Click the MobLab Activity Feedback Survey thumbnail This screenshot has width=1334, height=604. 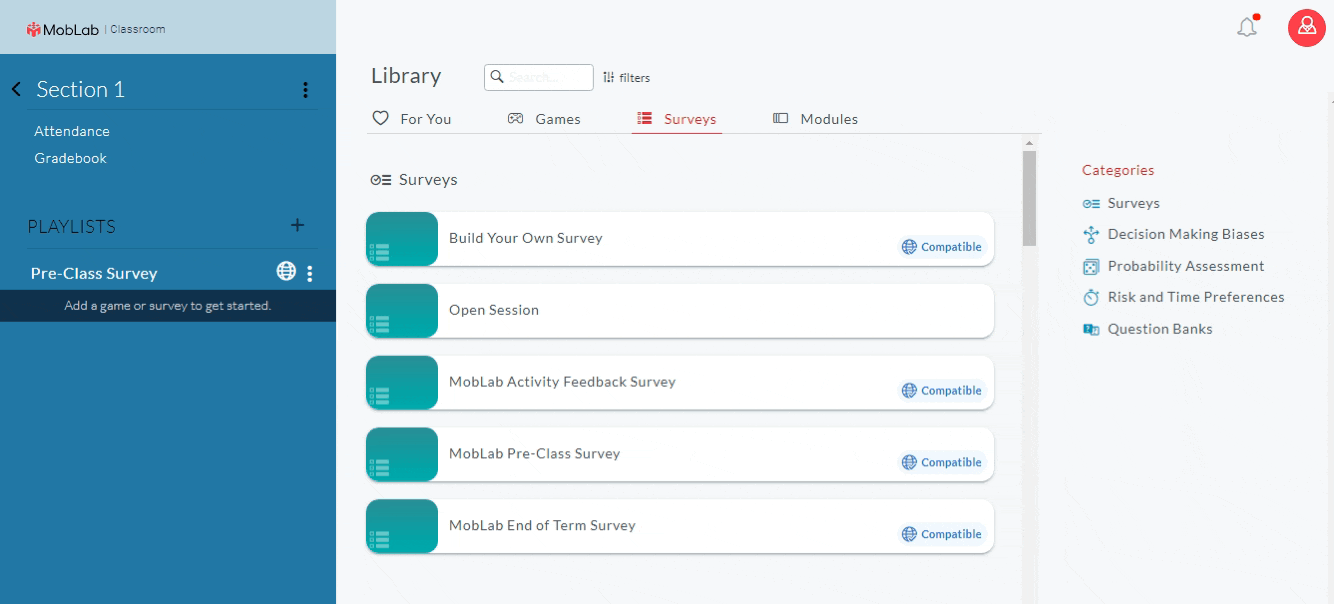[402, 383]
